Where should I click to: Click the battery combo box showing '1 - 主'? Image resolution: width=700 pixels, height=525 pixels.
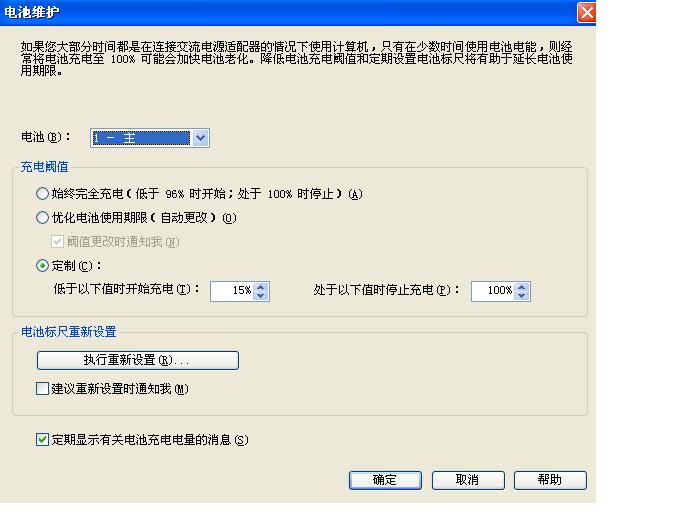coord(140,139)
